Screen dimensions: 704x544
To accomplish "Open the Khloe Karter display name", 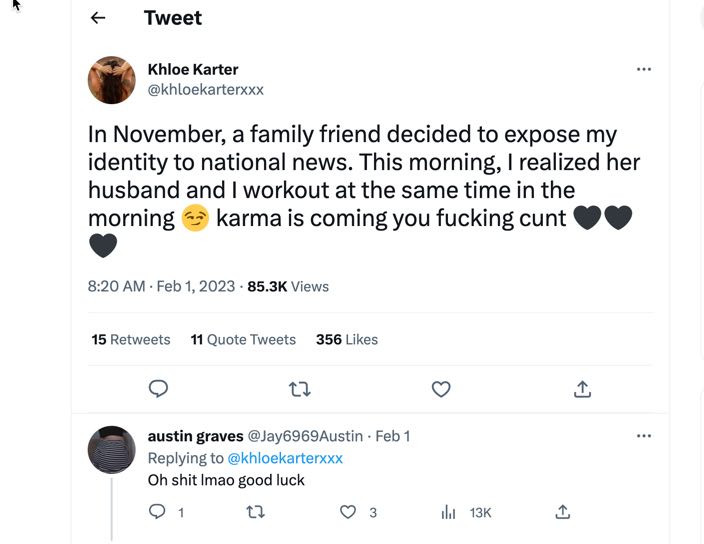I will (193, 69).
